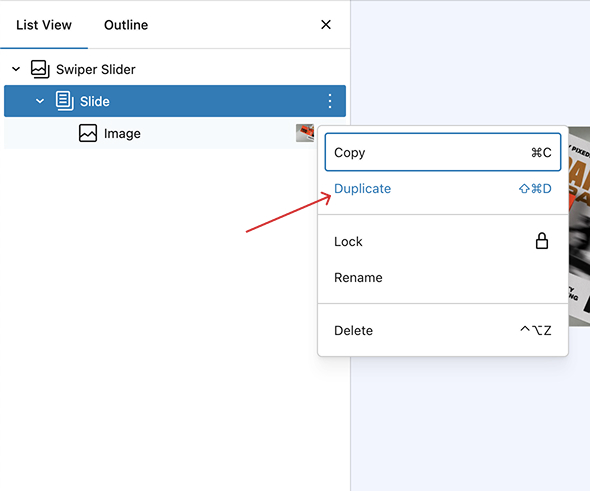590x491 pixels.
Task: Select the Slide row label
Action: tap(95, 101)
